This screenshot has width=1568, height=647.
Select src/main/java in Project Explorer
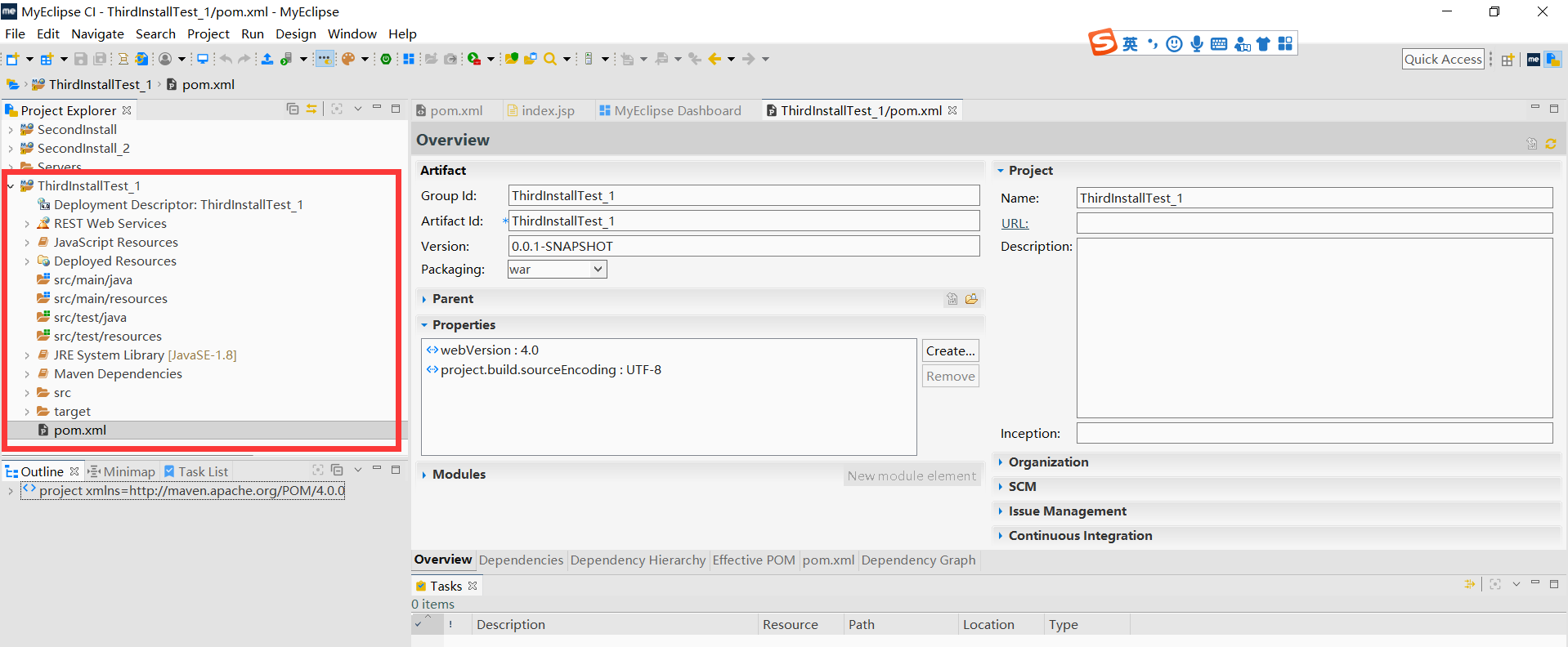point(92,280)
